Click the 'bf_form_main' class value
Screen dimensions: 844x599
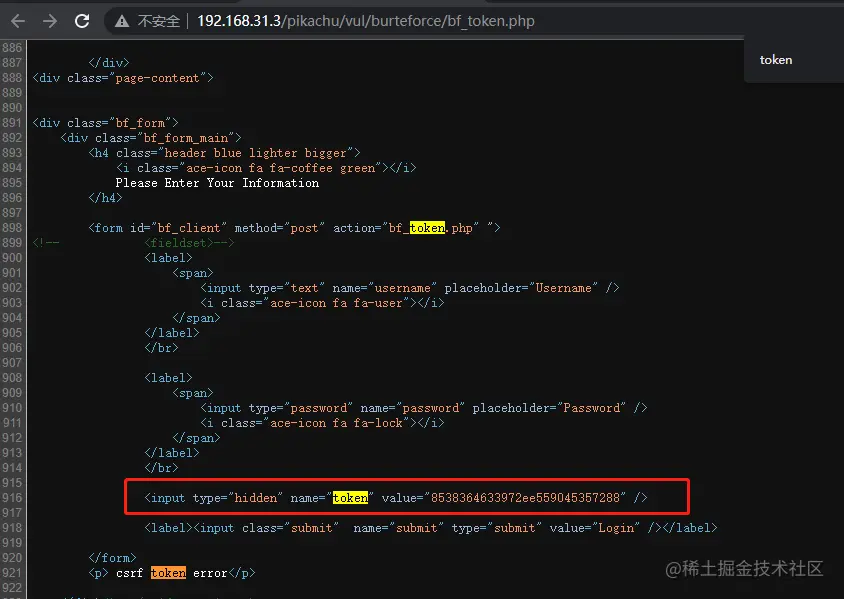186,138
